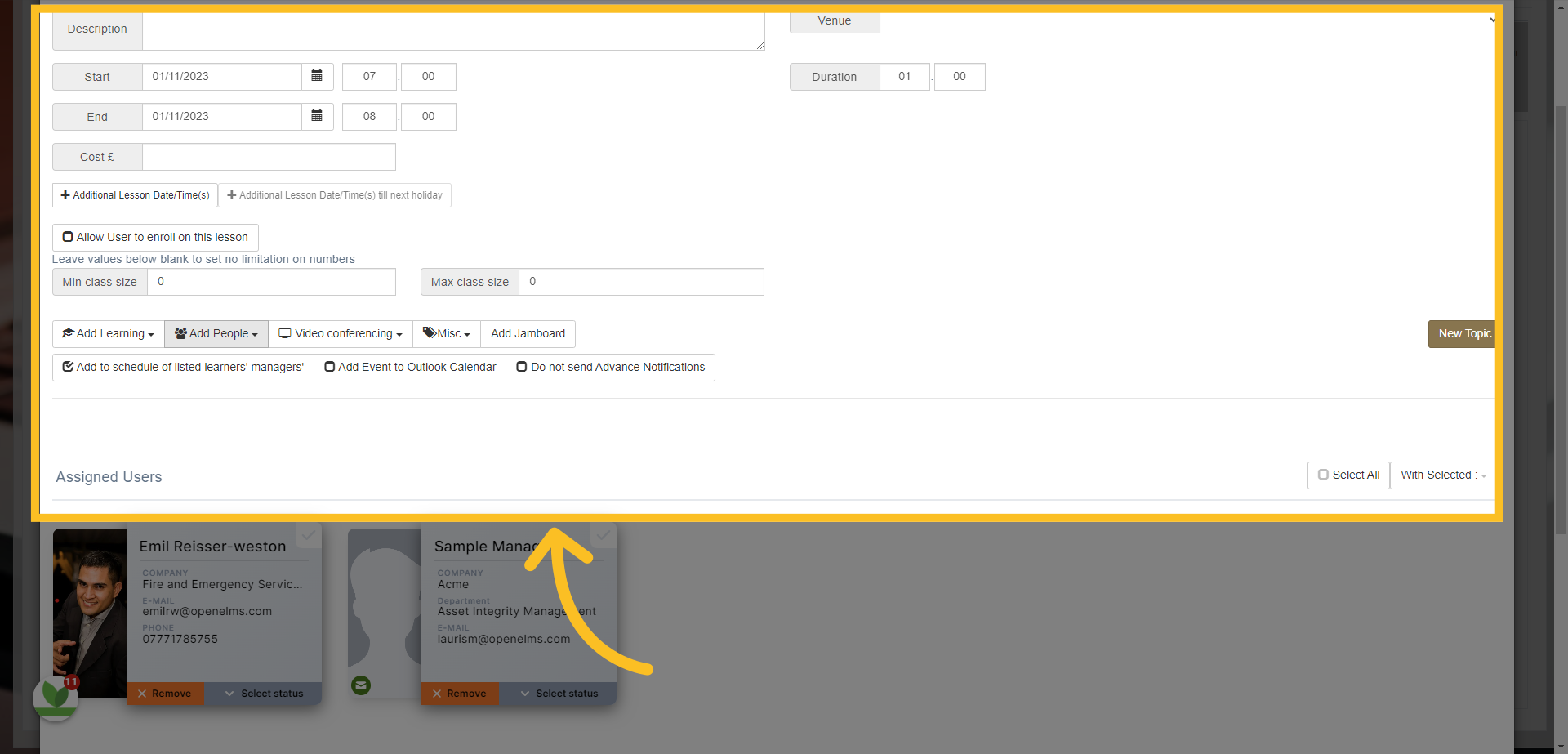Click the green leaf badge with notification count
This screenshot has width=1568, height=754.
tap(56, 697)
